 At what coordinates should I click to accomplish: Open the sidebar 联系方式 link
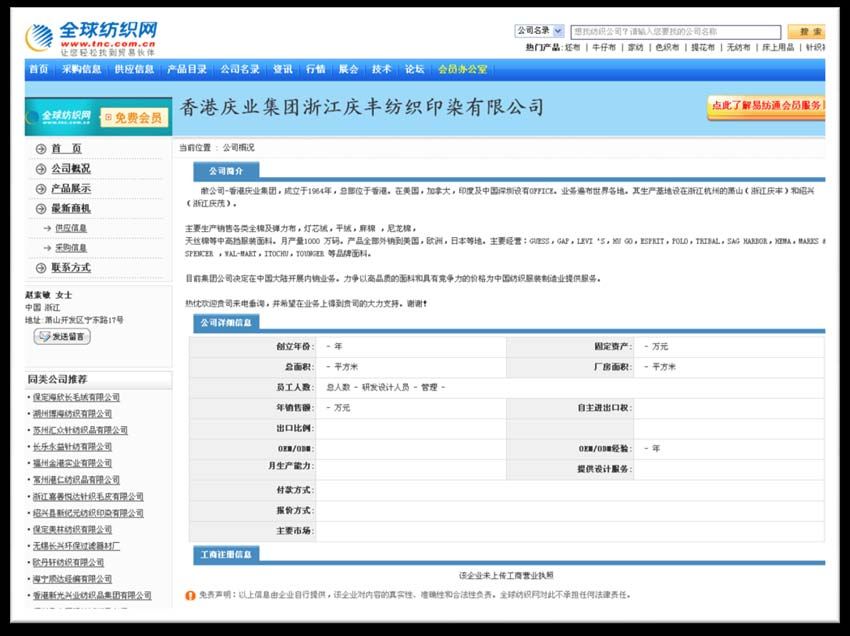[71, 268]
